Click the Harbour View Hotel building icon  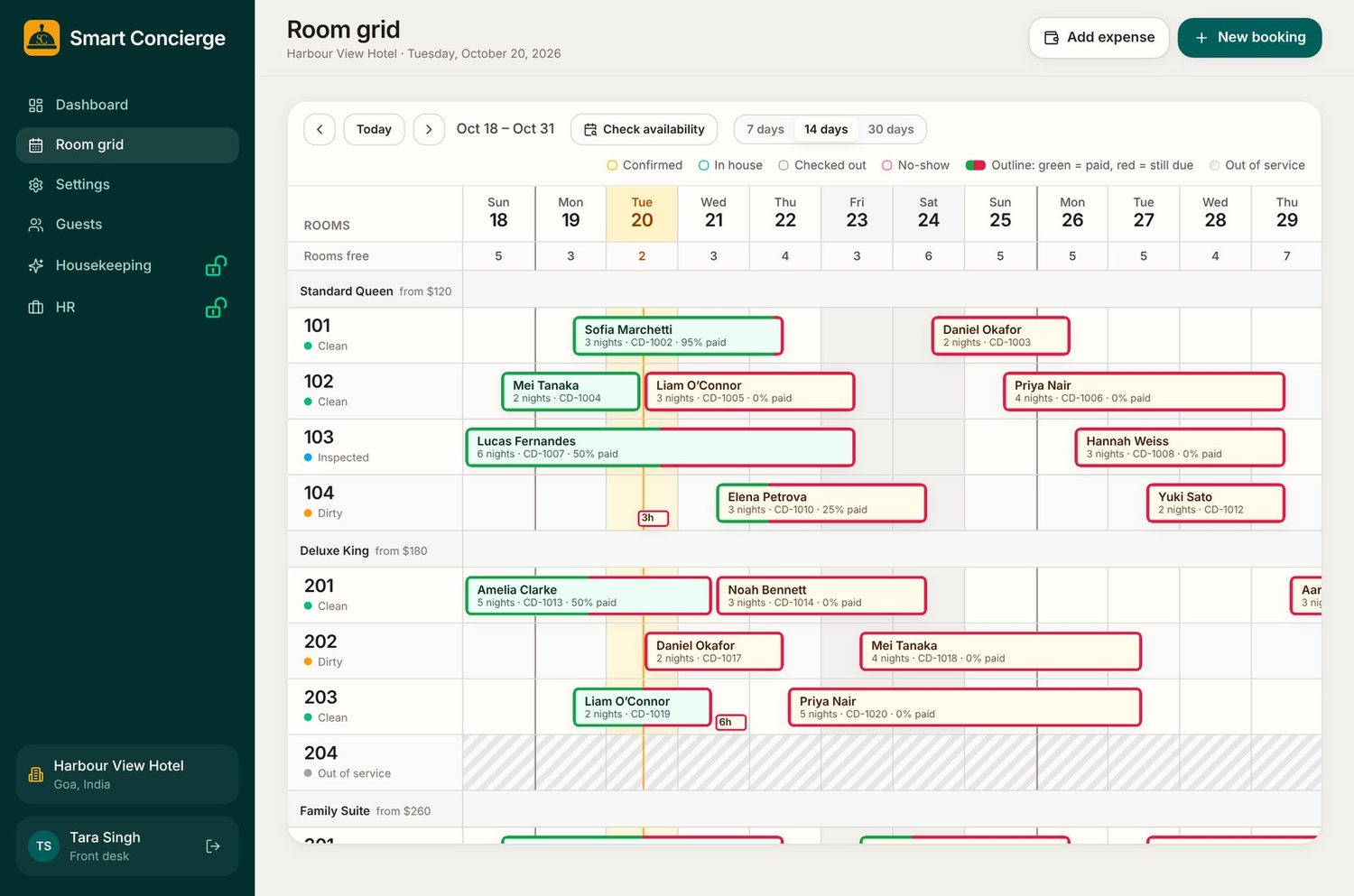[36, 775]
